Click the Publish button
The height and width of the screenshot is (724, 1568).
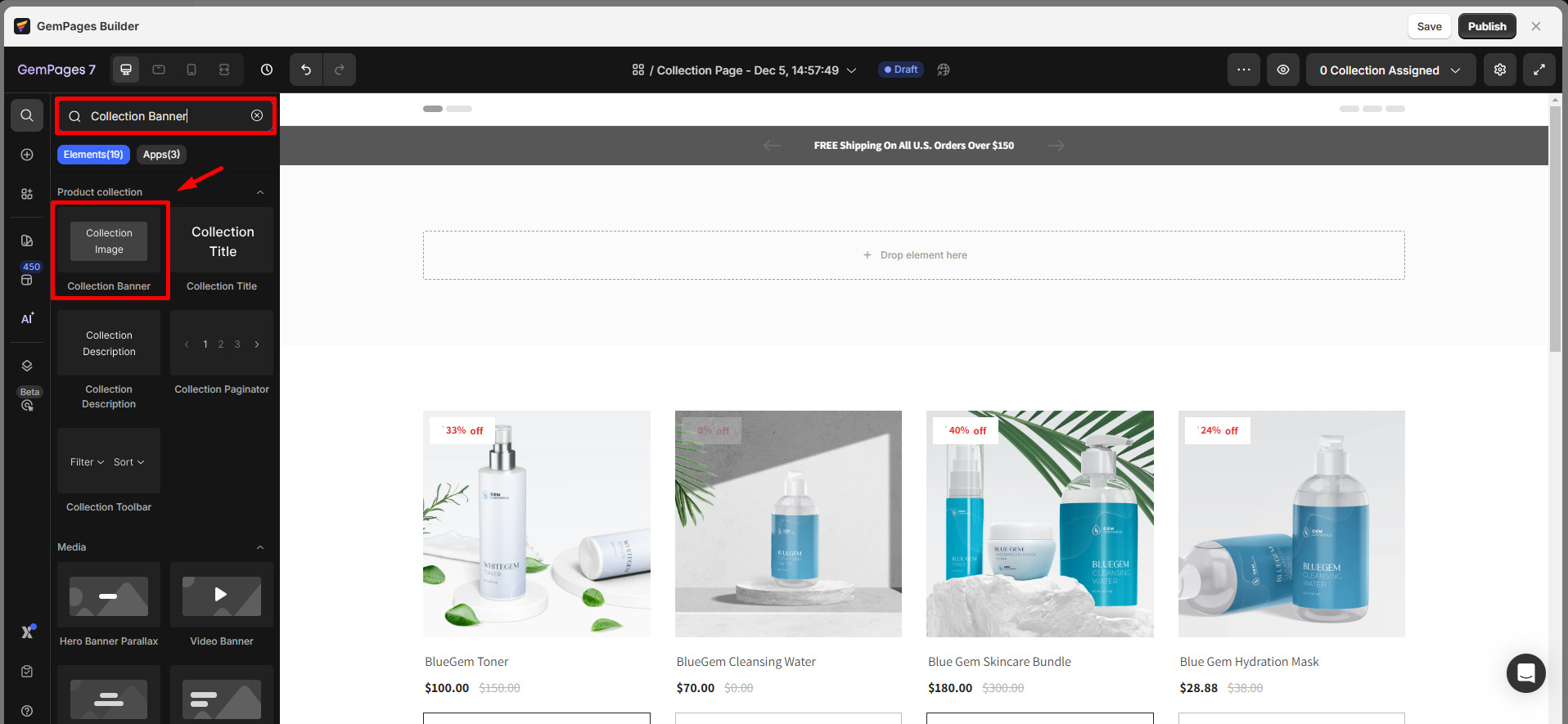1486,26
